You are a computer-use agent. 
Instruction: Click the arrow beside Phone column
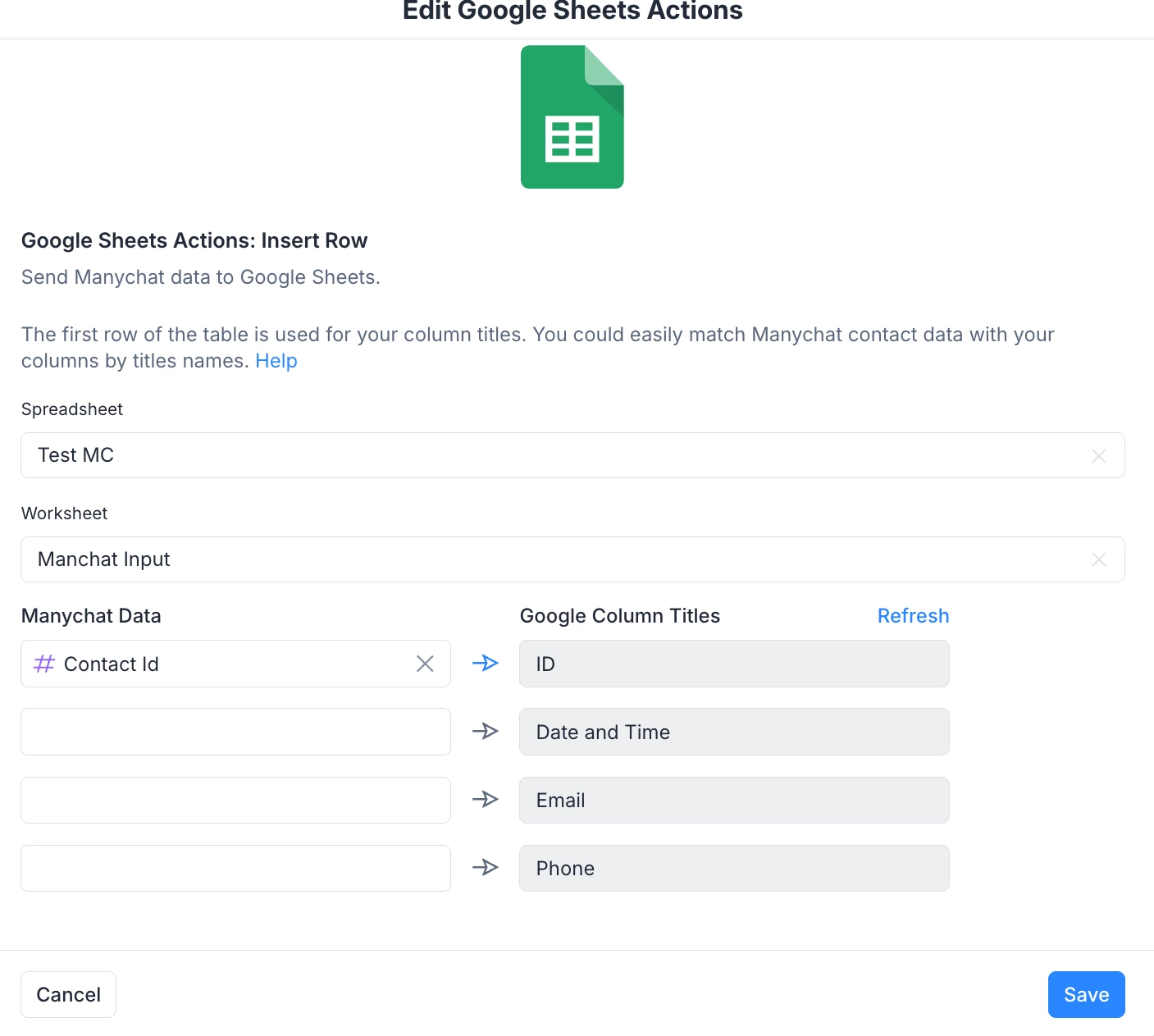[486, 867]
